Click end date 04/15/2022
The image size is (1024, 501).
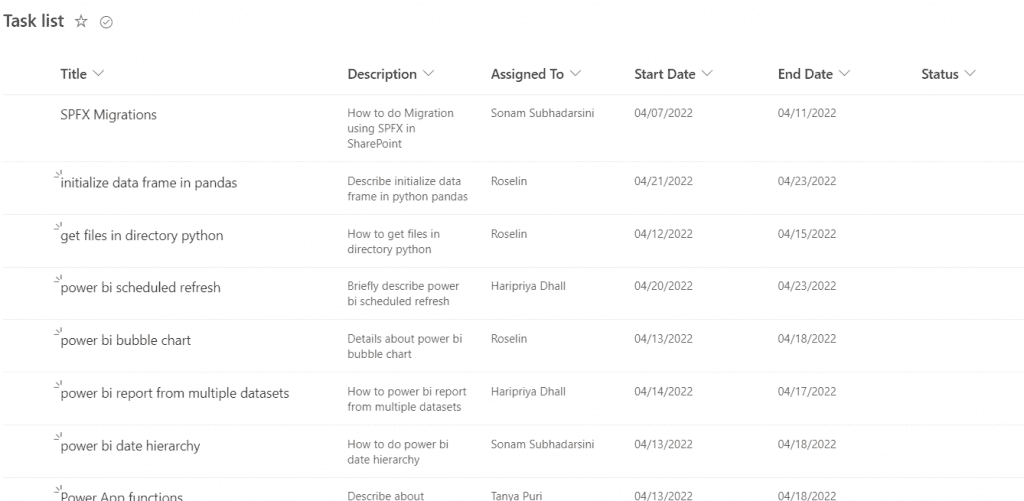point(807,234)
